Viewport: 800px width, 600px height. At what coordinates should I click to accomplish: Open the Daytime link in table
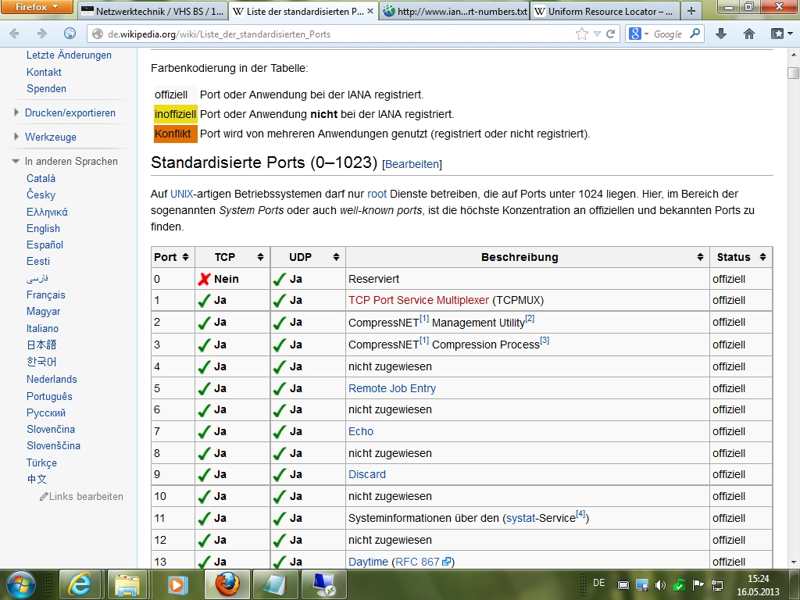point(368,562)
